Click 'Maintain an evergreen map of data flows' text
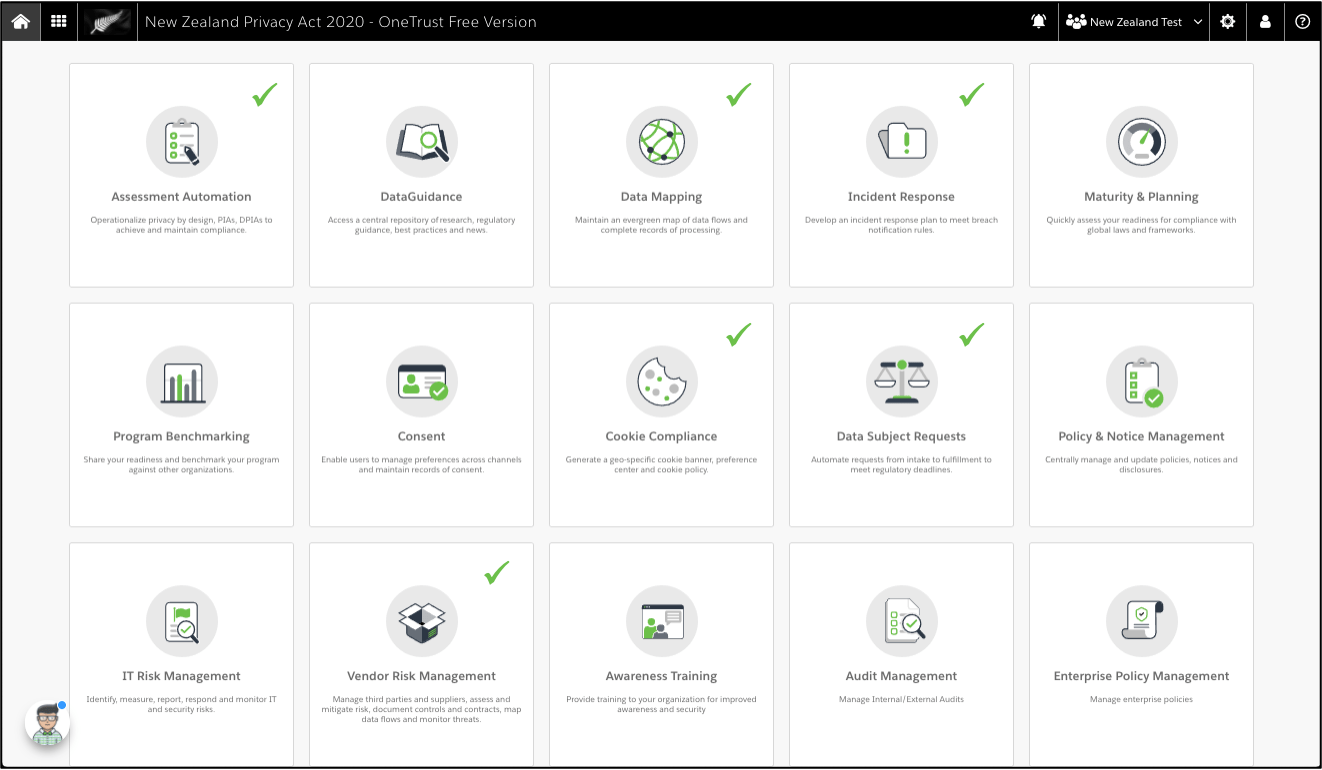 pyautogui.click(x=662, y=225)
